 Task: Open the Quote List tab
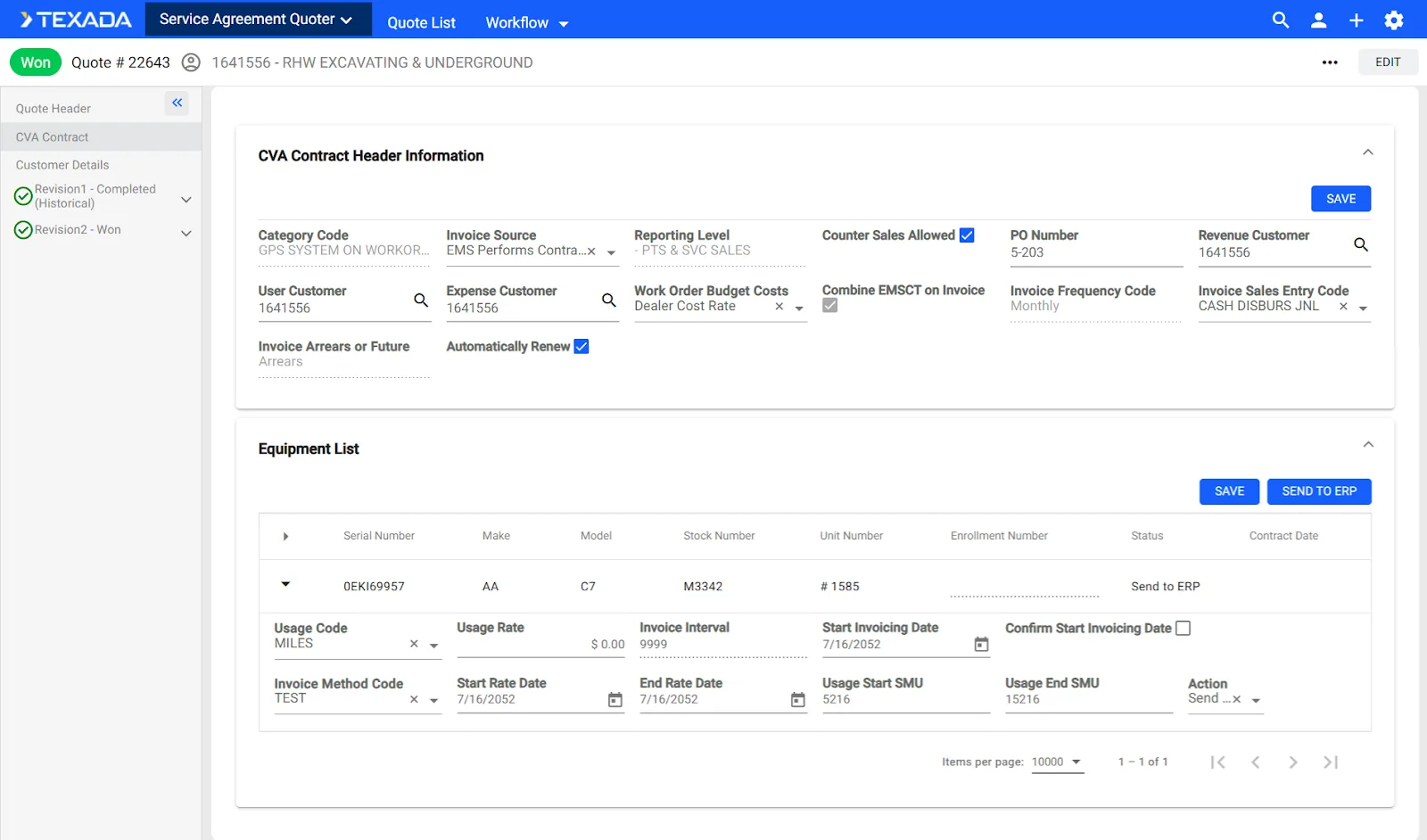(421, 23)
